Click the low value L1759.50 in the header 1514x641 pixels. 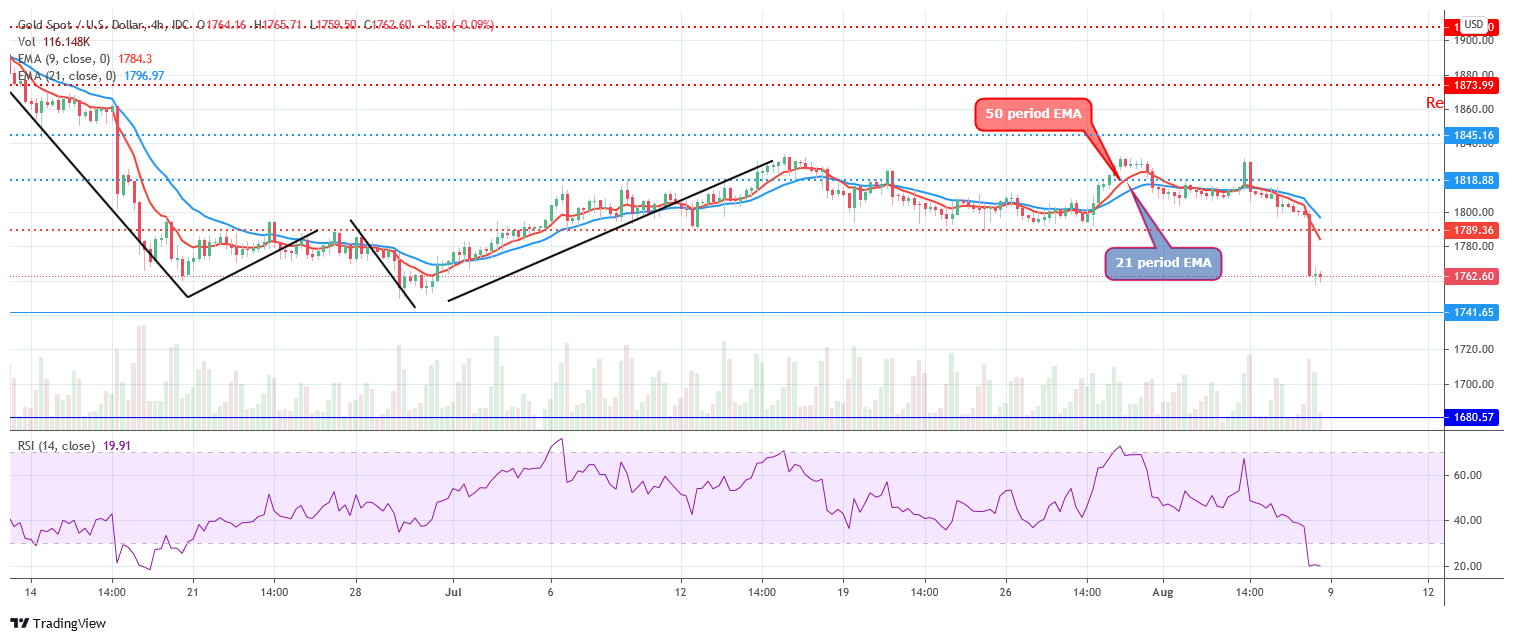coord(335,24)
